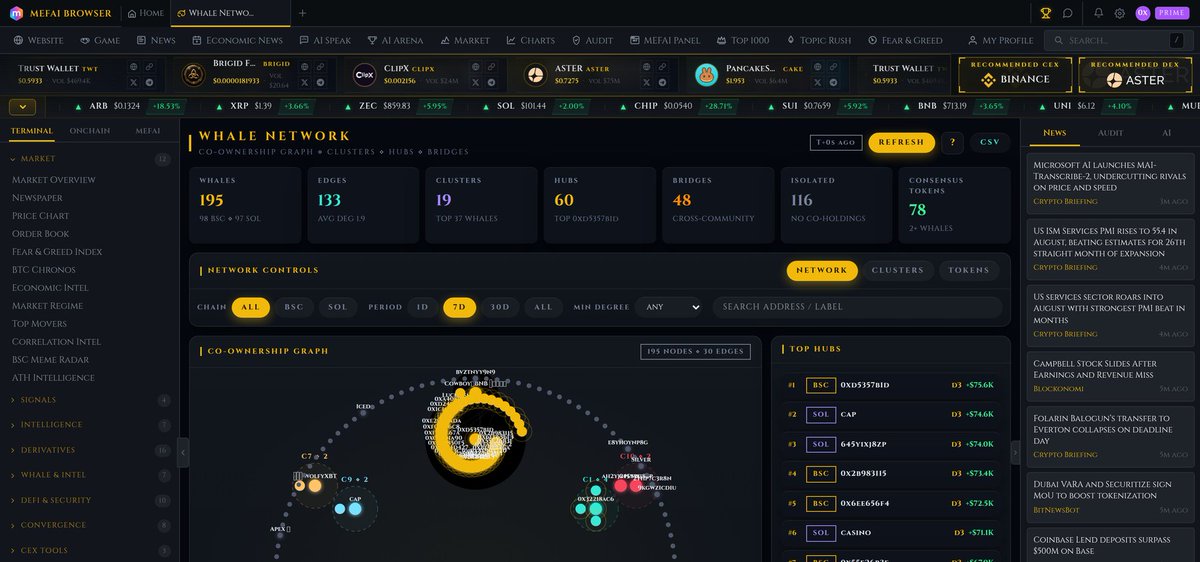The image size is (1200, 562).
Task: Set period to 7D
Action: pyautogui.click(x=459, y=307)
